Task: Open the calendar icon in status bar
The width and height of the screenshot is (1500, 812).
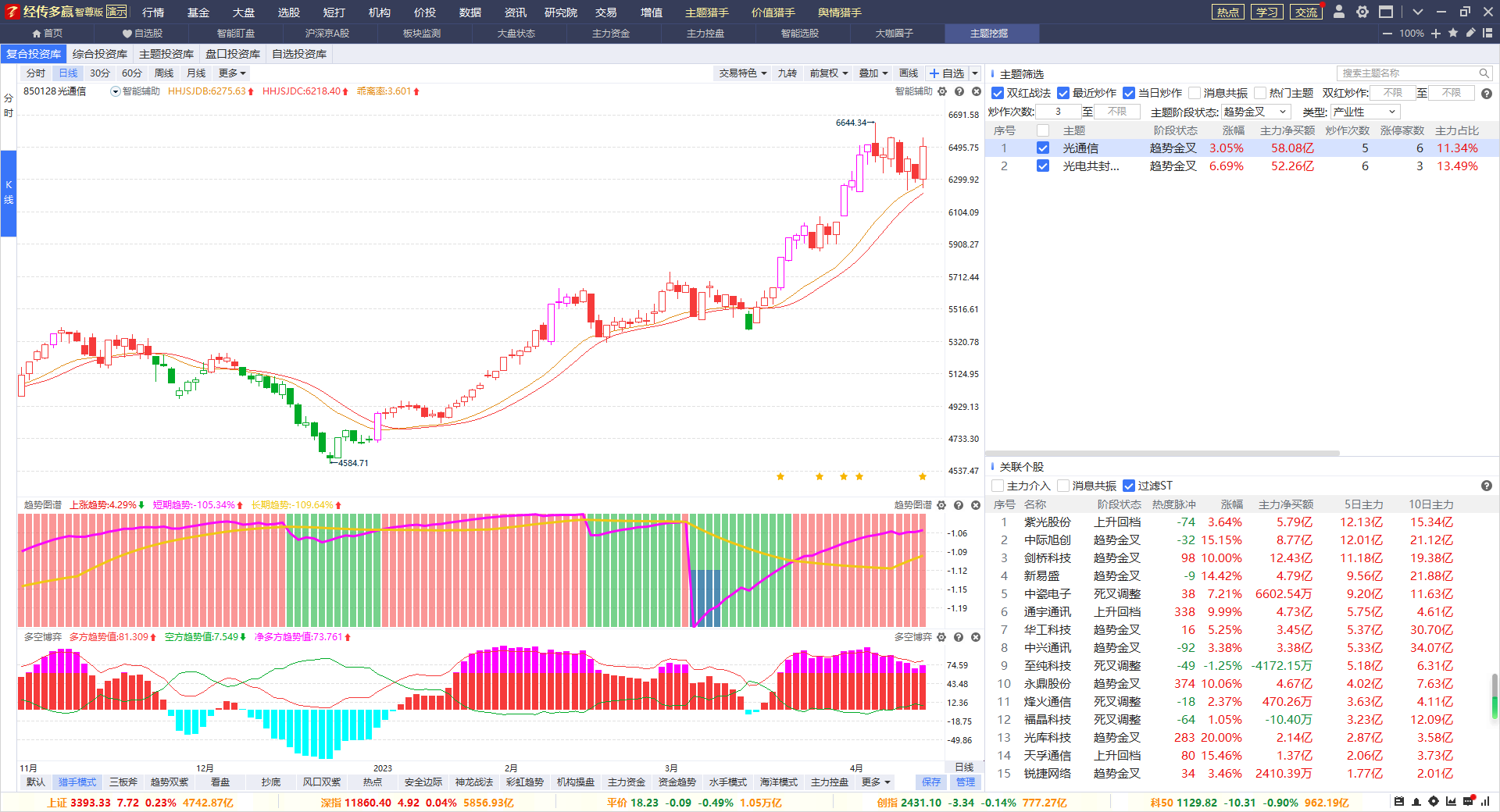Action: pos(1399,802)
